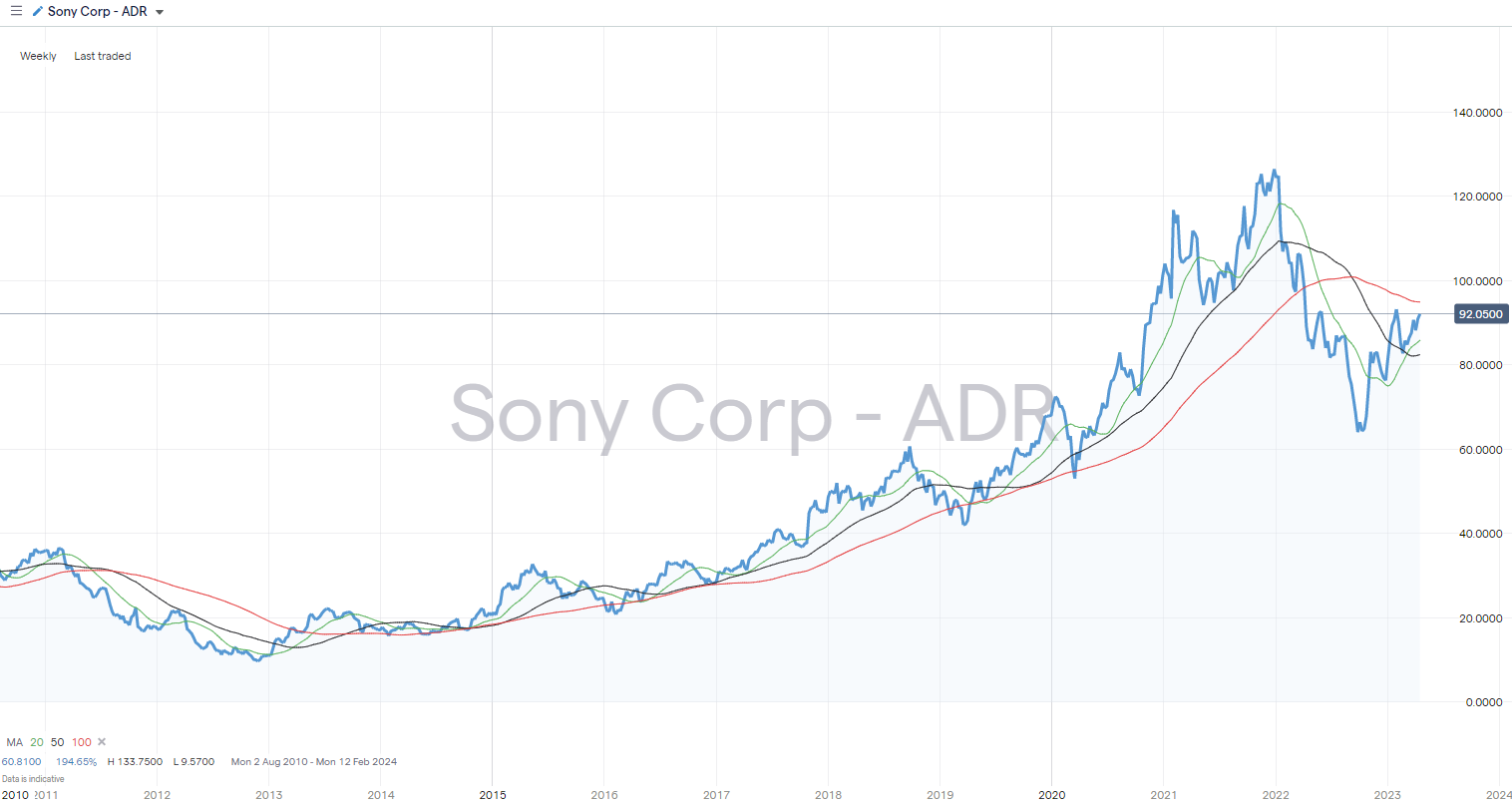Click the MA indicator label
Image resolution: width=1512 pixels, height=805 pixels.
tap(14, 742)
